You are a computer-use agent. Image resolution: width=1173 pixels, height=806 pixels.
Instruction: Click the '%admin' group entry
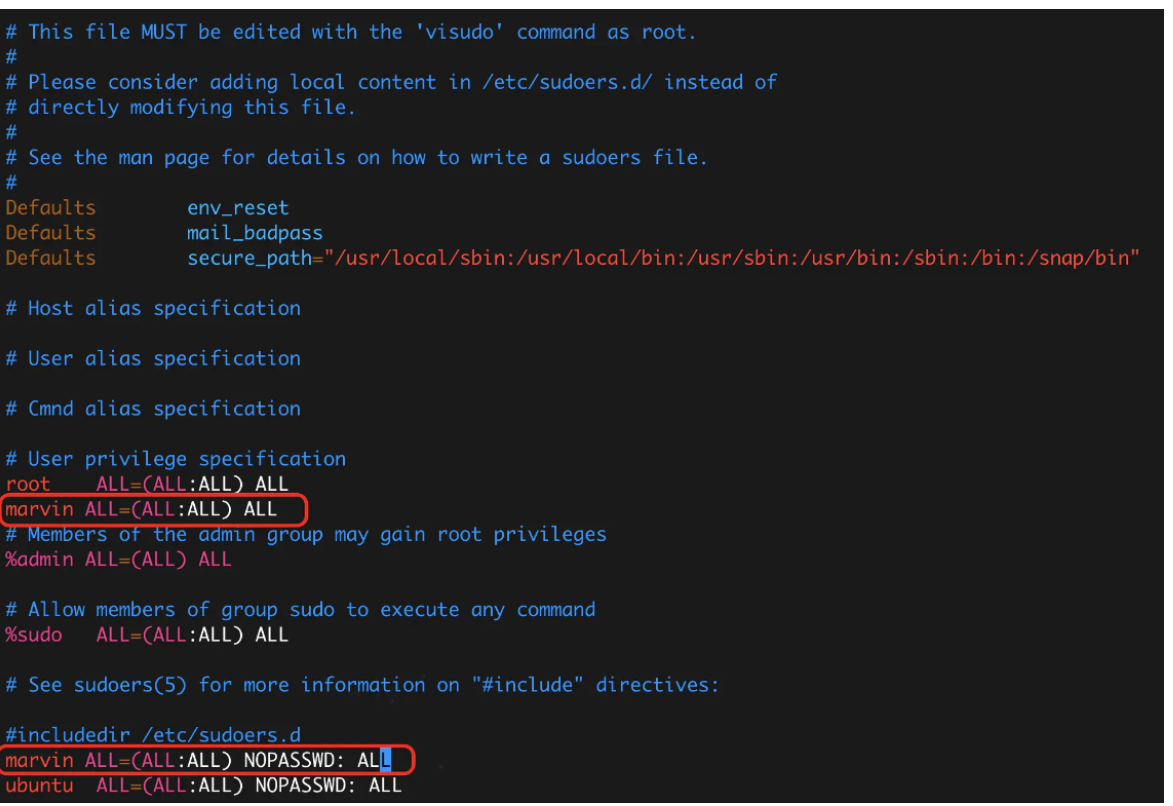[39, 559]
